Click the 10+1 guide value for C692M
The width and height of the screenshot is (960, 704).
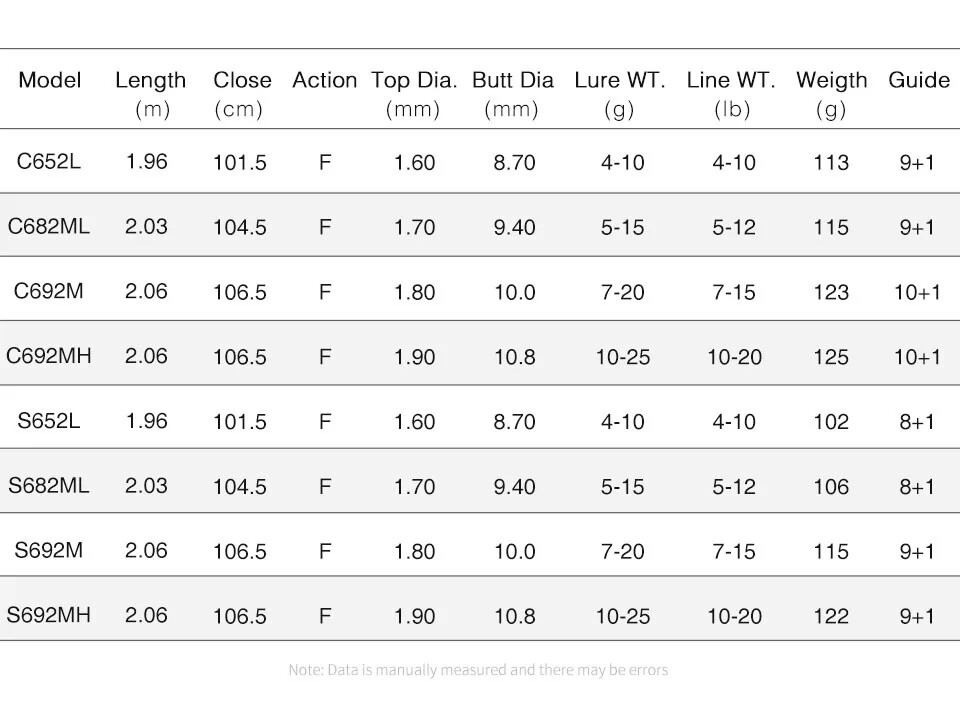click(x=917, y=292)
